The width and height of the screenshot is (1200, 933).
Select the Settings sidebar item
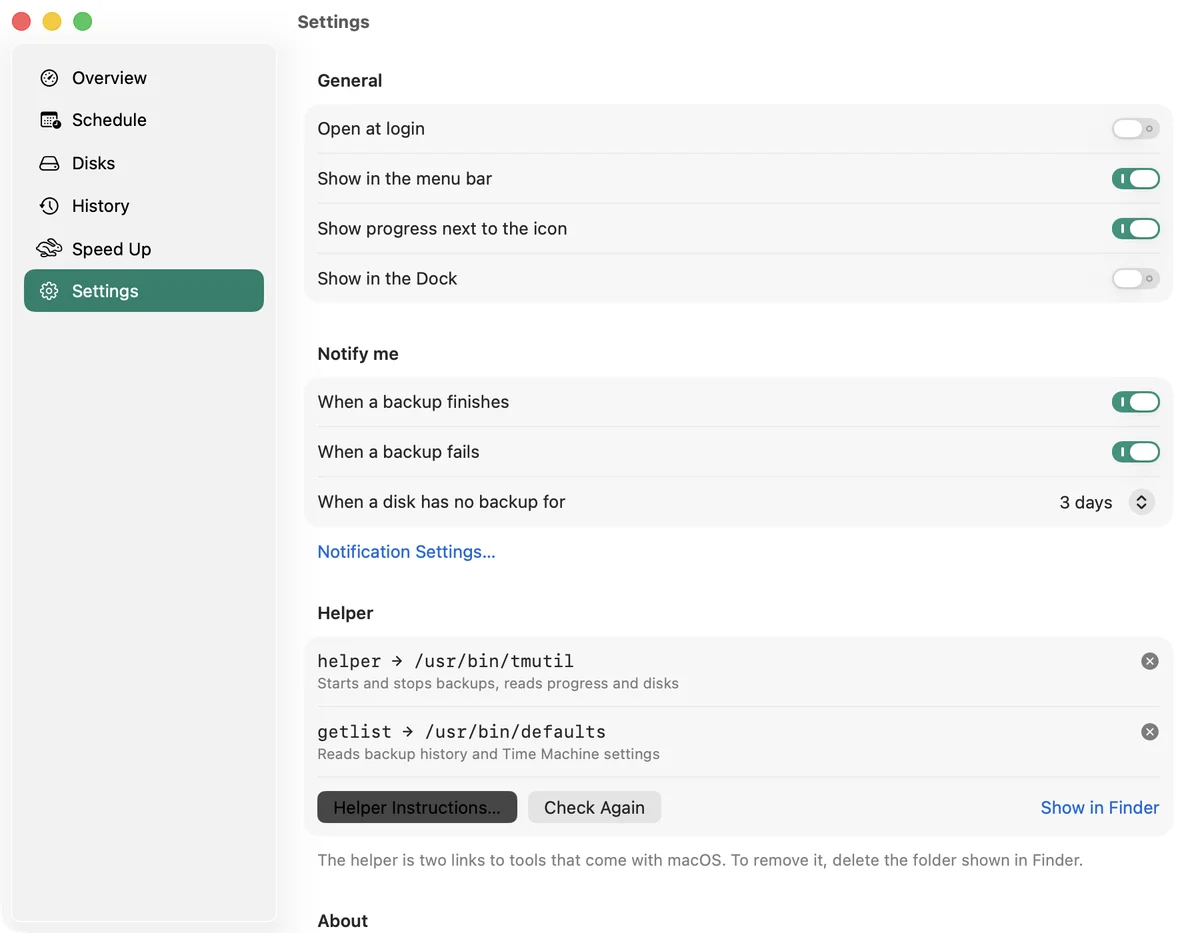[144, 291]
